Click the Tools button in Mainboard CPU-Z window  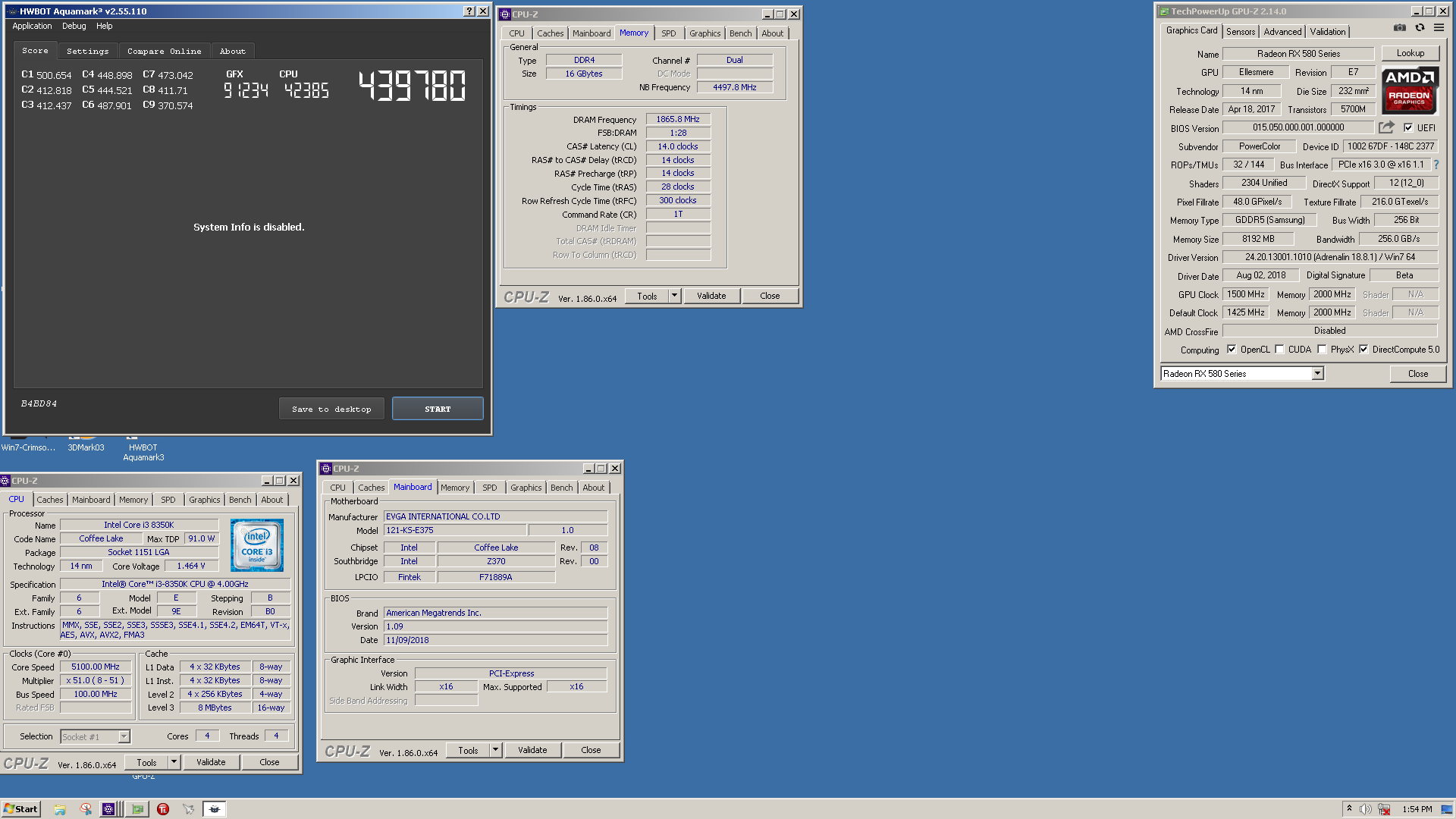468,750
